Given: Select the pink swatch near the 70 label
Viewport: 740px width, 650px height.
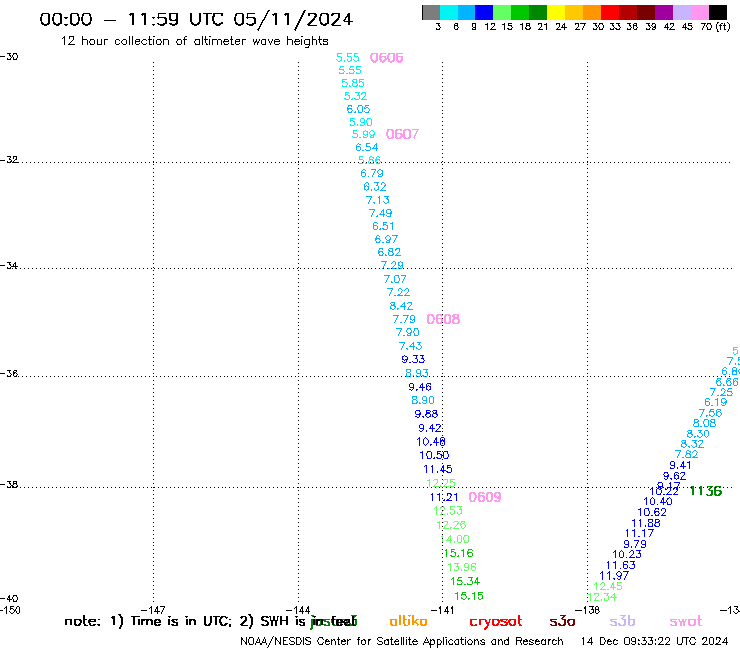Looking at the screenshot, I should pyautogui.click(x=700, y=12).
